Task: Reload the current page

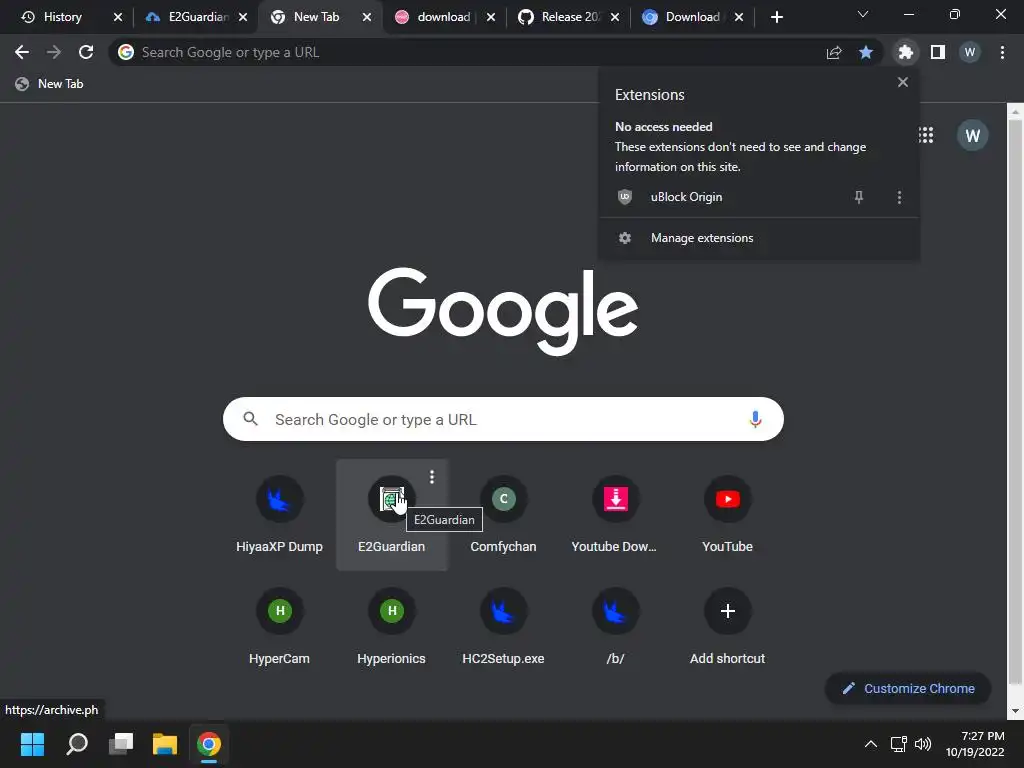Action: pyautogui.click(x=86, y=52)
